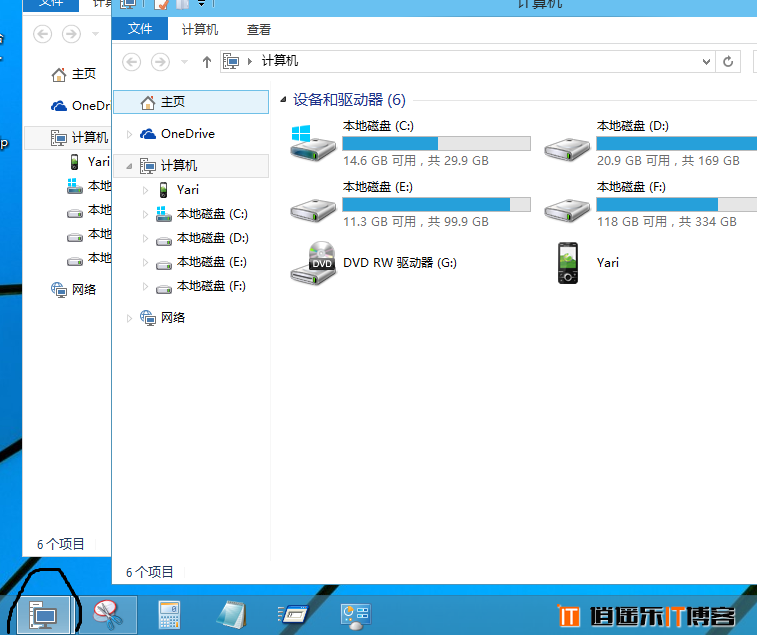Select OneDrive in the background Explorer window
Viewport: 757px width, 635px height.
pyautogui.click(x=81, y=106)
